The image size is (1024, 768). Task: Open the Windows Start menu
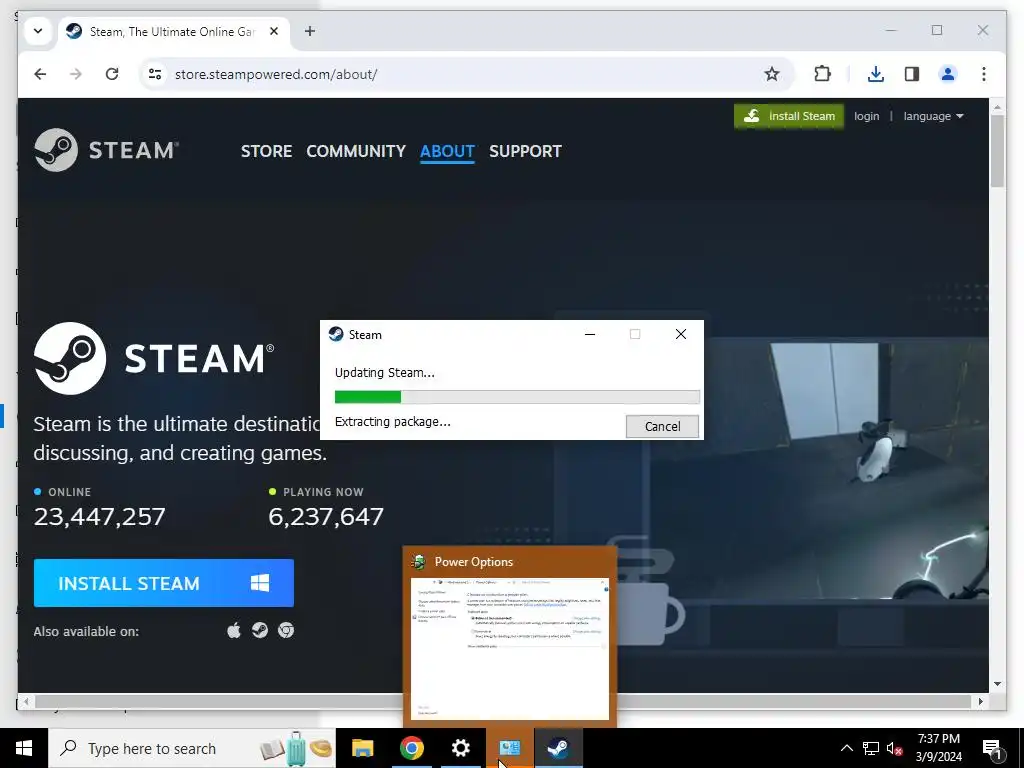(x=24, y=748)
